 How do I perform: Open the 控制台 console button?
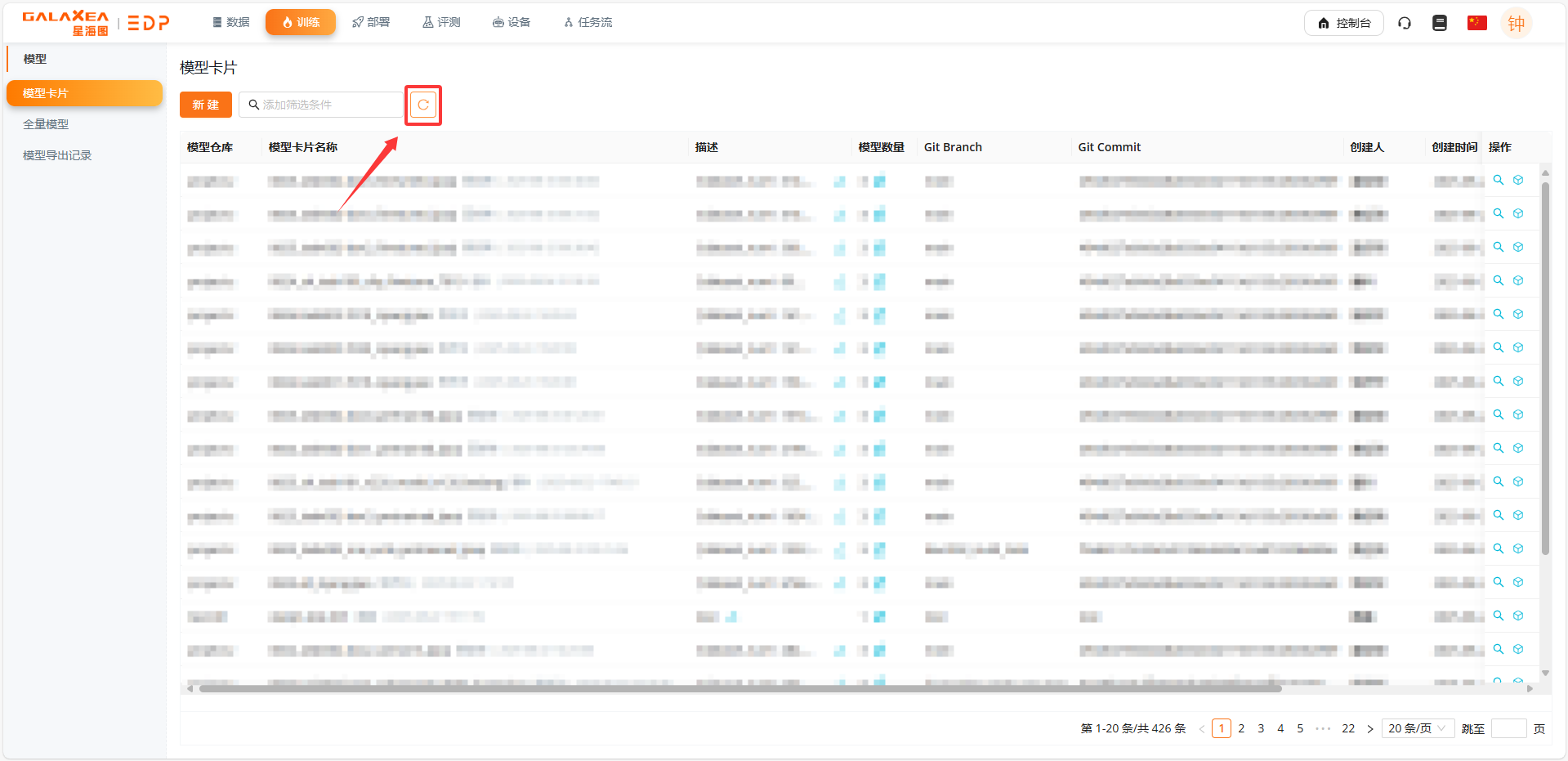(x=1343, y=23)
